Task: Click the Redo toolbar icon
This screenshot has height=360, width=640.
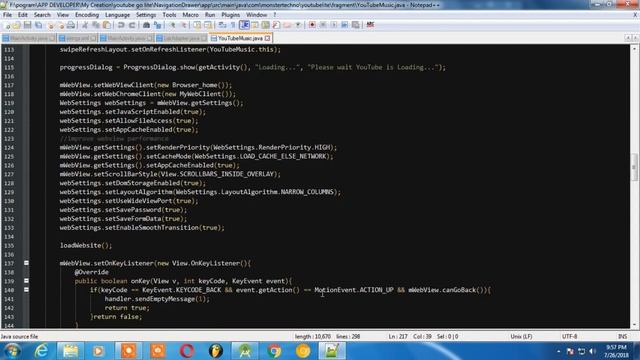Action: (x=132, y=25)
